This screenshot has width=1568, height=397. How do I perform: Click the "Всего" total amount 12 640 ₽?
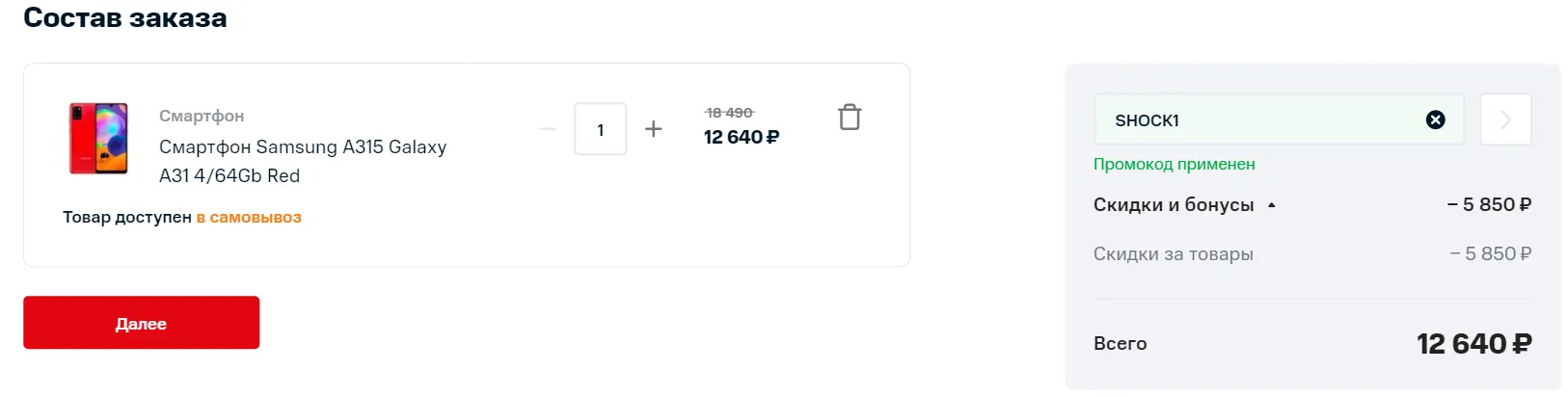1473,344
